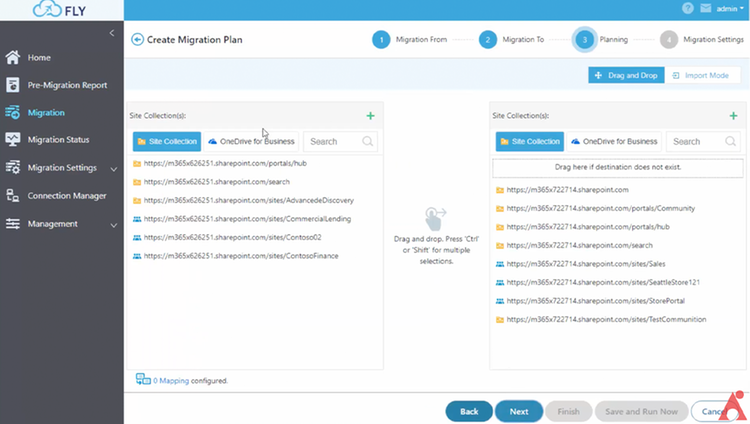Viewport: 750px width, 424px height.
Task: Select the m365x626251 portals/hub source site
Action: tap(225, 163)
